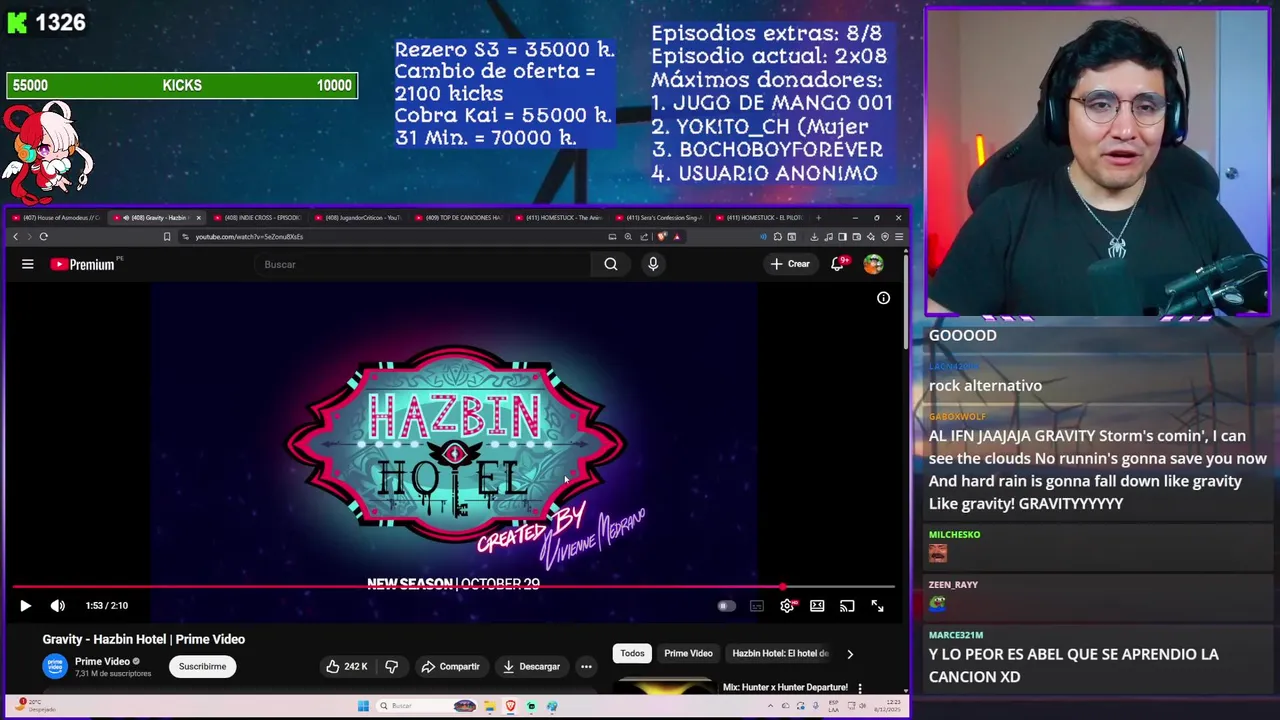The height and width of the screenshot is (720, 1280).
Task: Open the Windows Start menu
Action: [363, 706]
